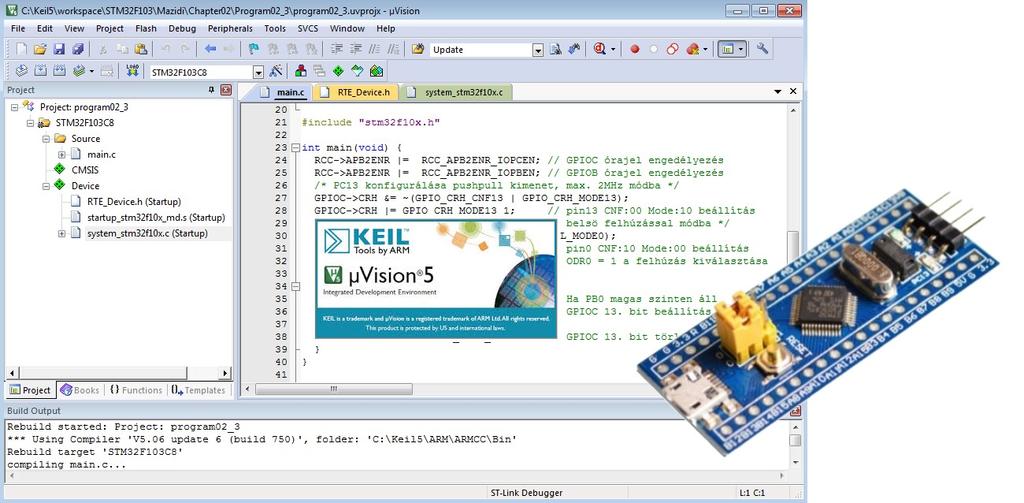Rebuild all target files with the Rebuild icon
Image resolution: width=1024 pixels, height=503 pixels.
pyautogui.click(x=59, y=71)
